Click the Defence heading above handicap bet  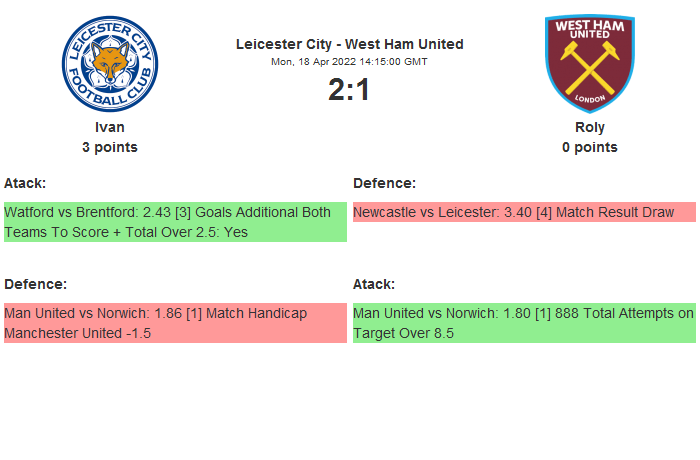[x=35, y=284]
